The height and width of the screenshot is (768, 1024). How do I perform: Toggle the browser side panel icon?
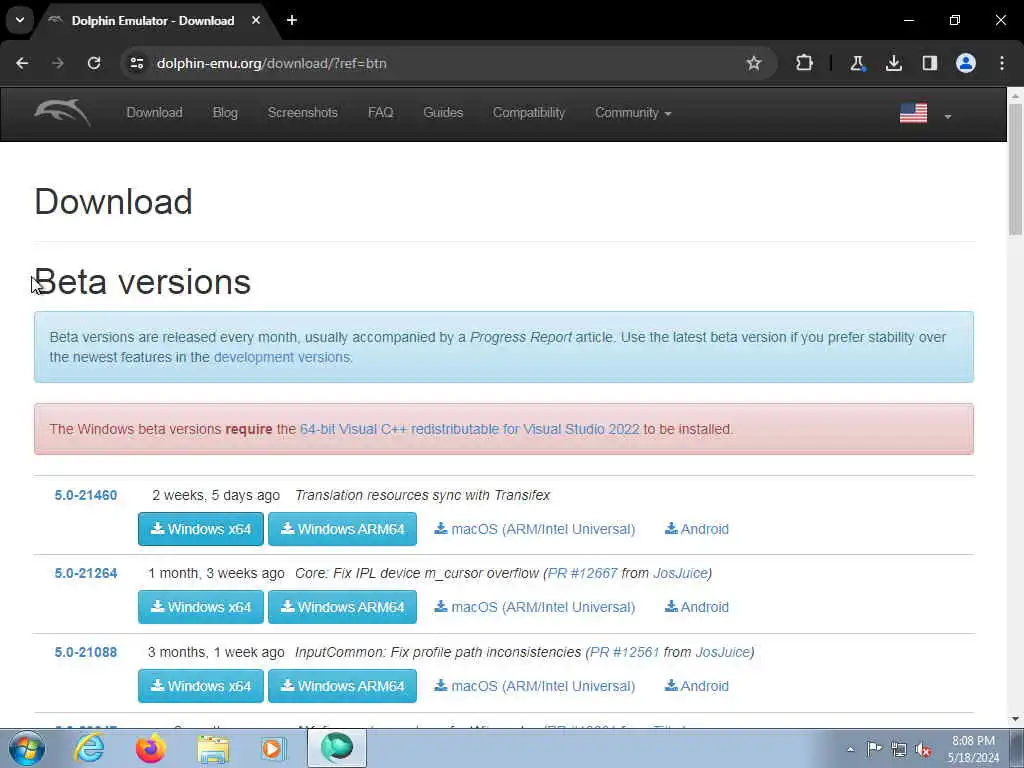pos(930,63)
